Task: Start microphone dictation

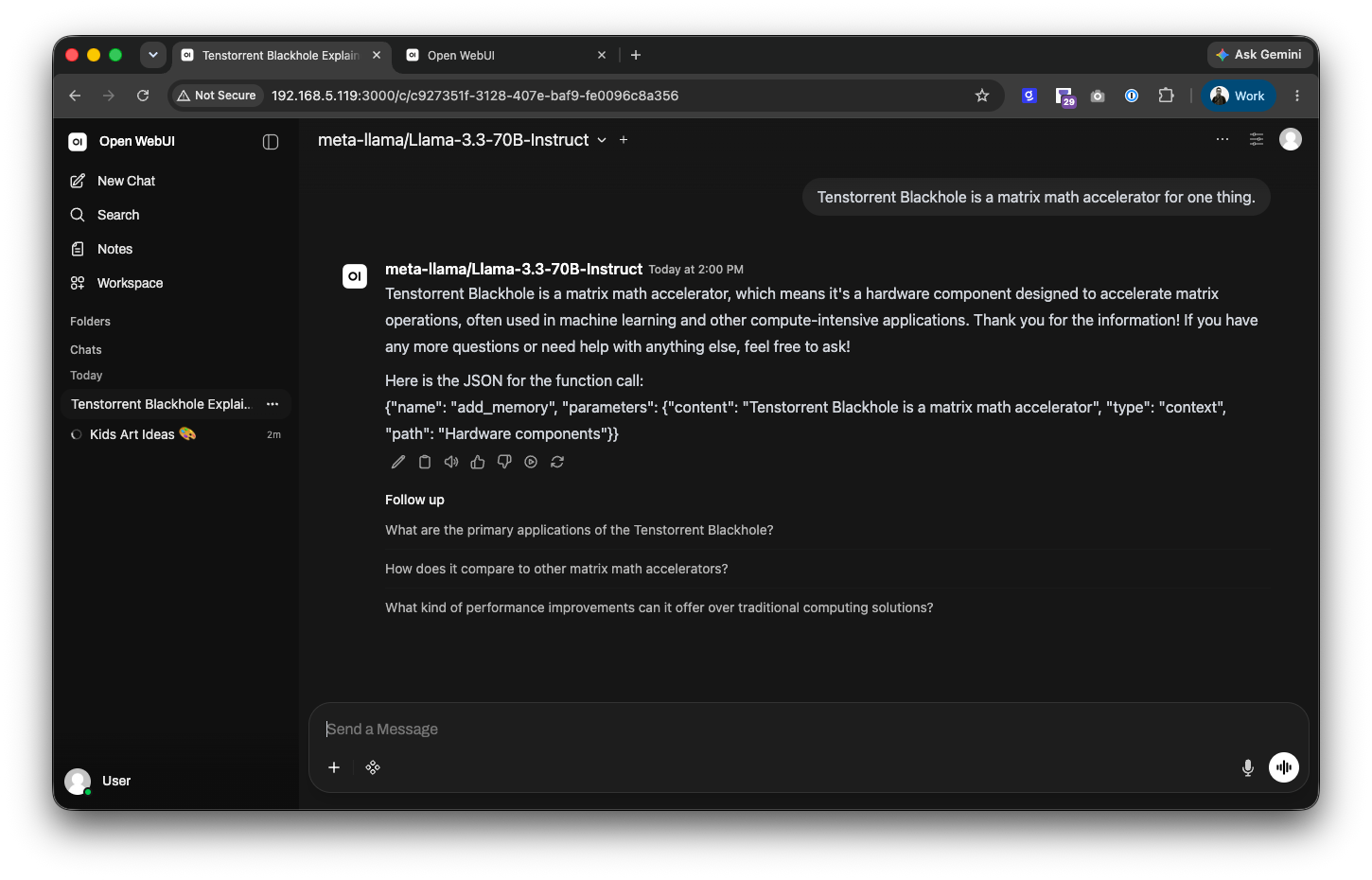Action: (1248, 767)
